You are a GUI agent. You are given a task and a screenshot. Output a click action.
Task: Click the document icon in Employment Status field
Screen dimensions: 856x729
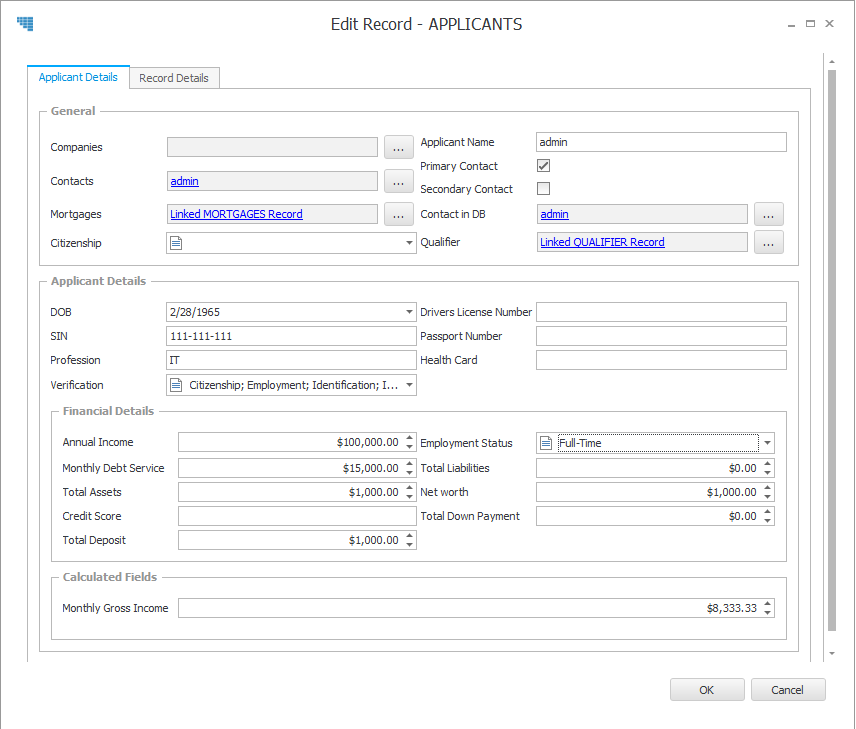pos(546,443)
